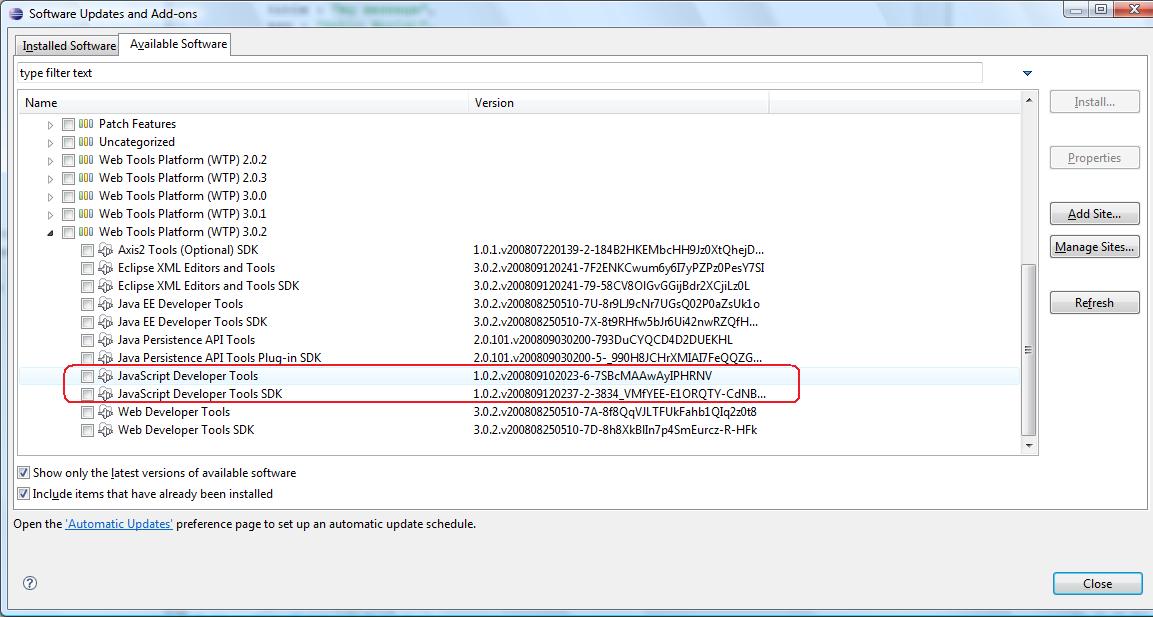This screenshot has width=1153, height=617.
Task: Click the Eclipse XML Editors and Tools feature icon
Action: [x=106, y=268]
